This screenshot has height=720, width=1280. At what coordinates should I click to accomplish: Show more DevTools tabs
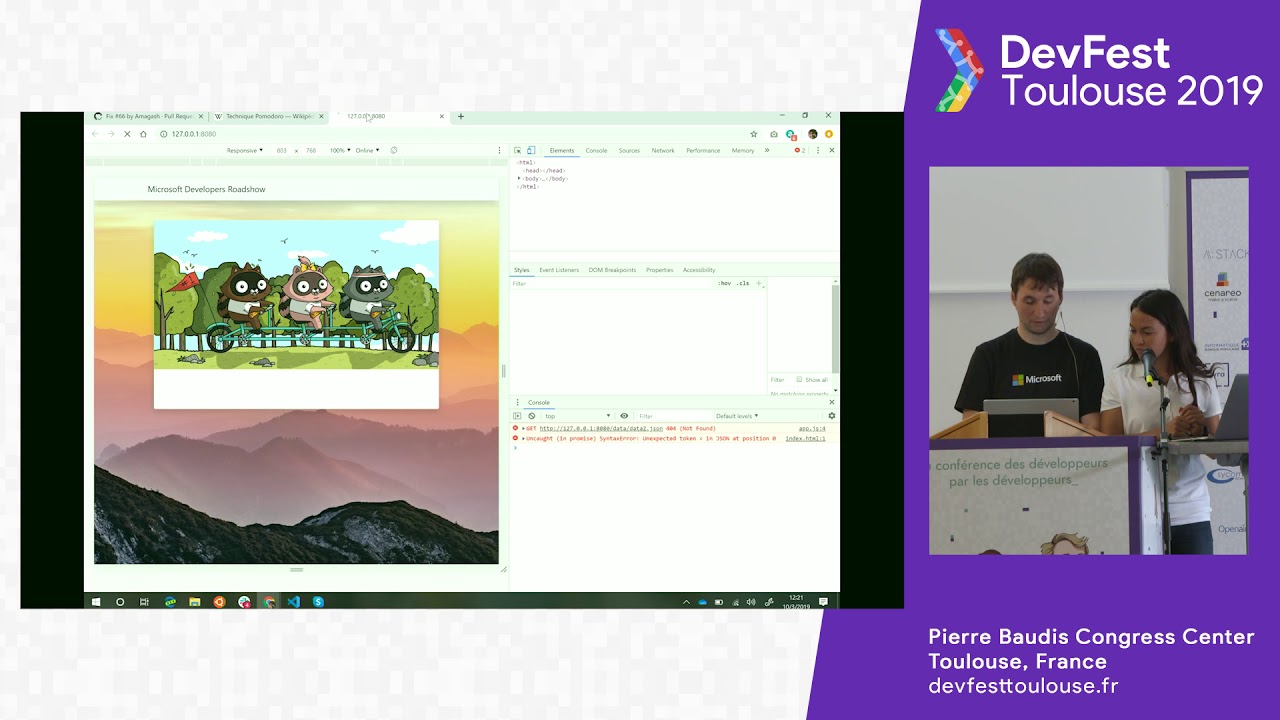pyautogui.click(x=767, y=150)
